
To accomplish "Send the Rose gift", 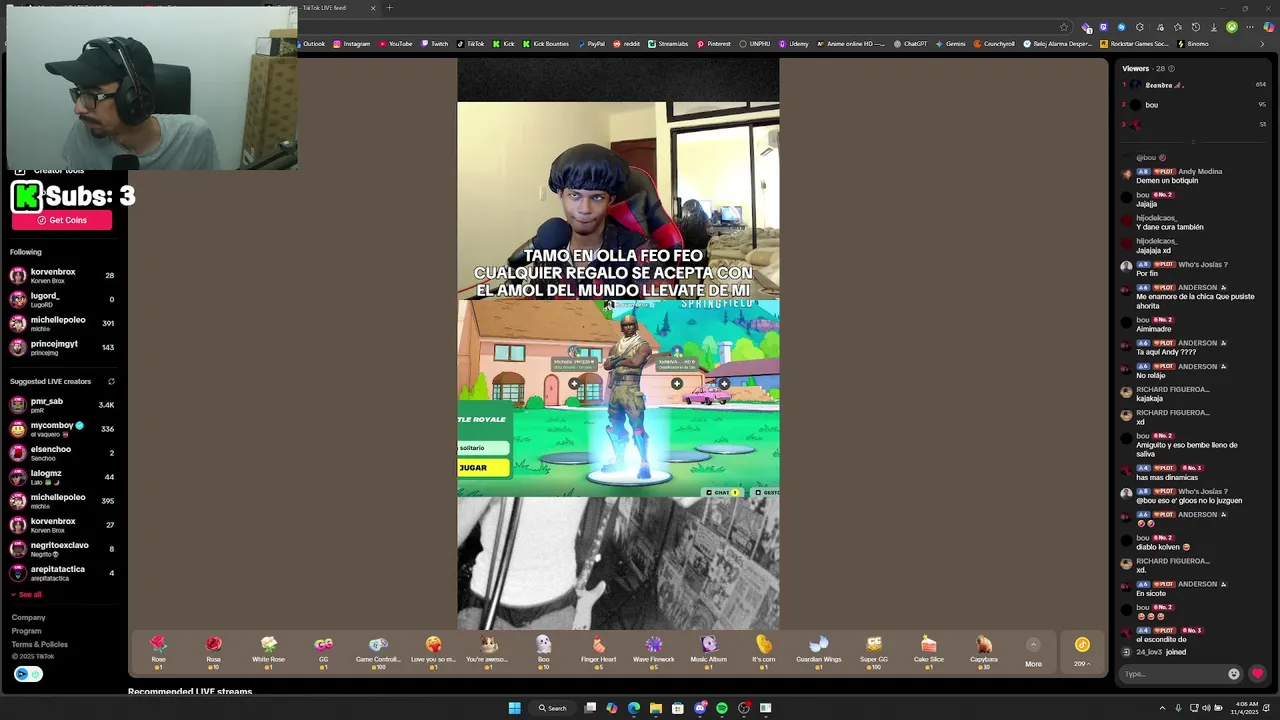I will click(158, 651).
